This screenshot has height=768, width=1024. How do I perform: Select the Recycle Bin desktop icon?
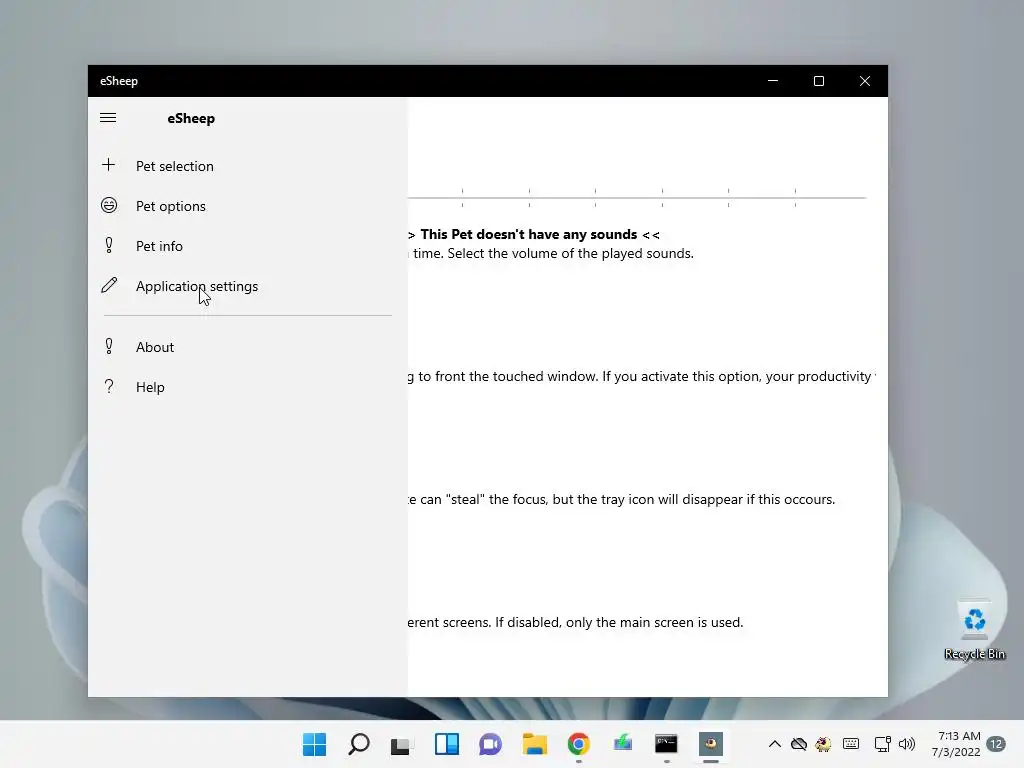[x=974, y=630]
